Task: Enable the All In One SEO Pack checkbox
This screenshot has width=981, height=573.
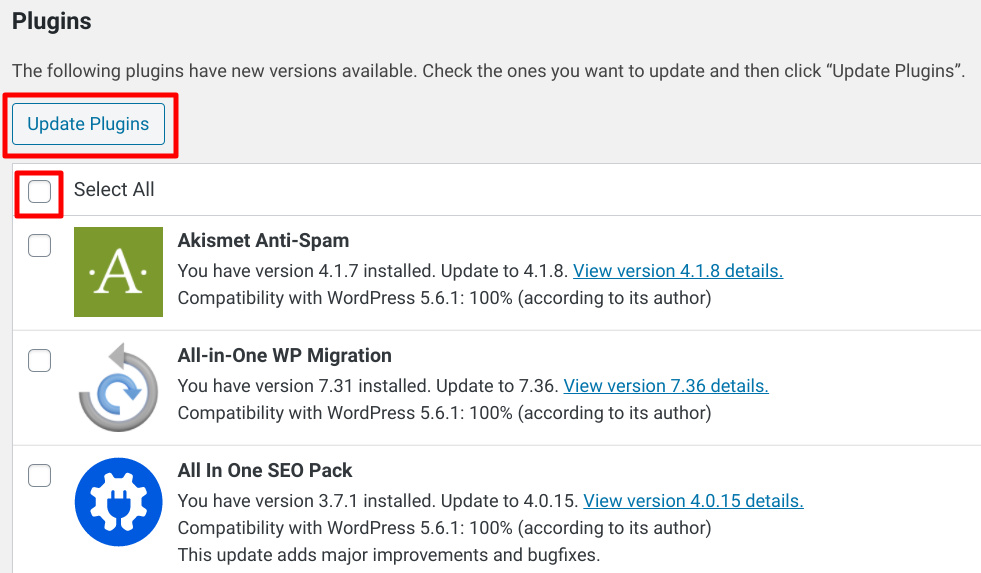Action: (39, 475)
